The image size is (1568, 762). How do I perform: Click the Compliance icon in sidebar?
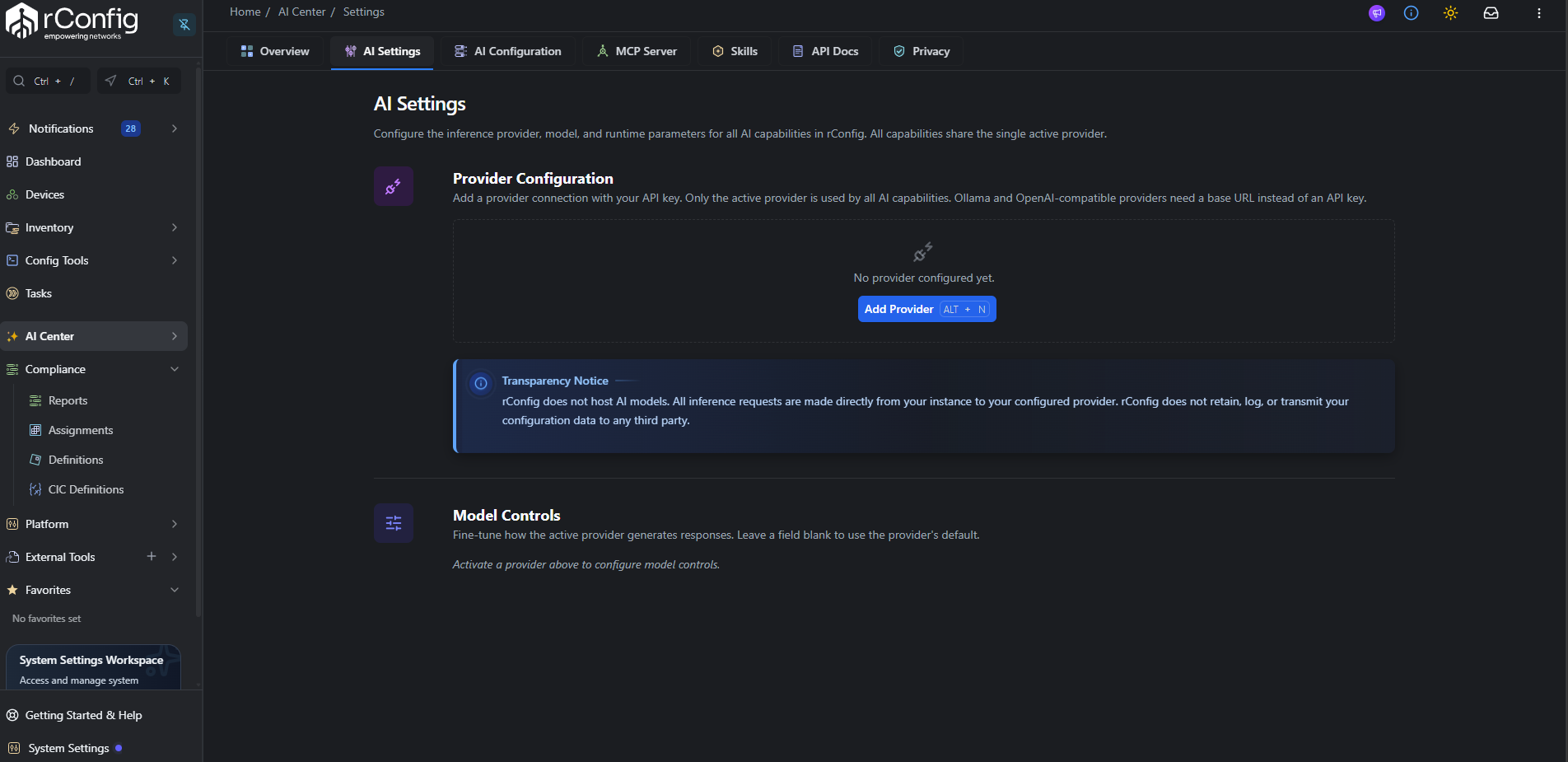pyautogui.click(x=12, y=369)
